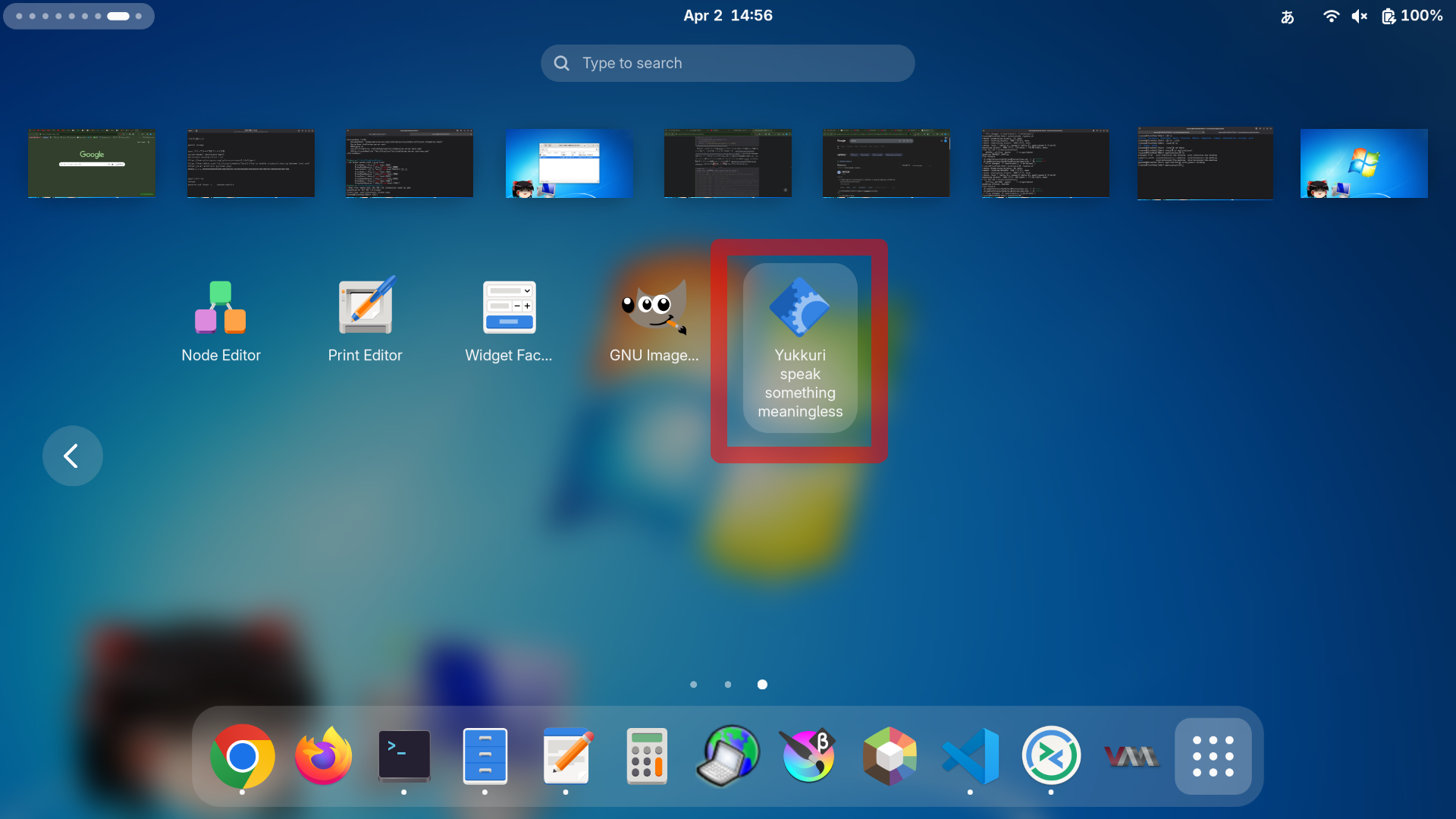This screenshot has width=1456, height=819.
Task: Select the eighth workspace thumbnail
Action: point(1205,163)
